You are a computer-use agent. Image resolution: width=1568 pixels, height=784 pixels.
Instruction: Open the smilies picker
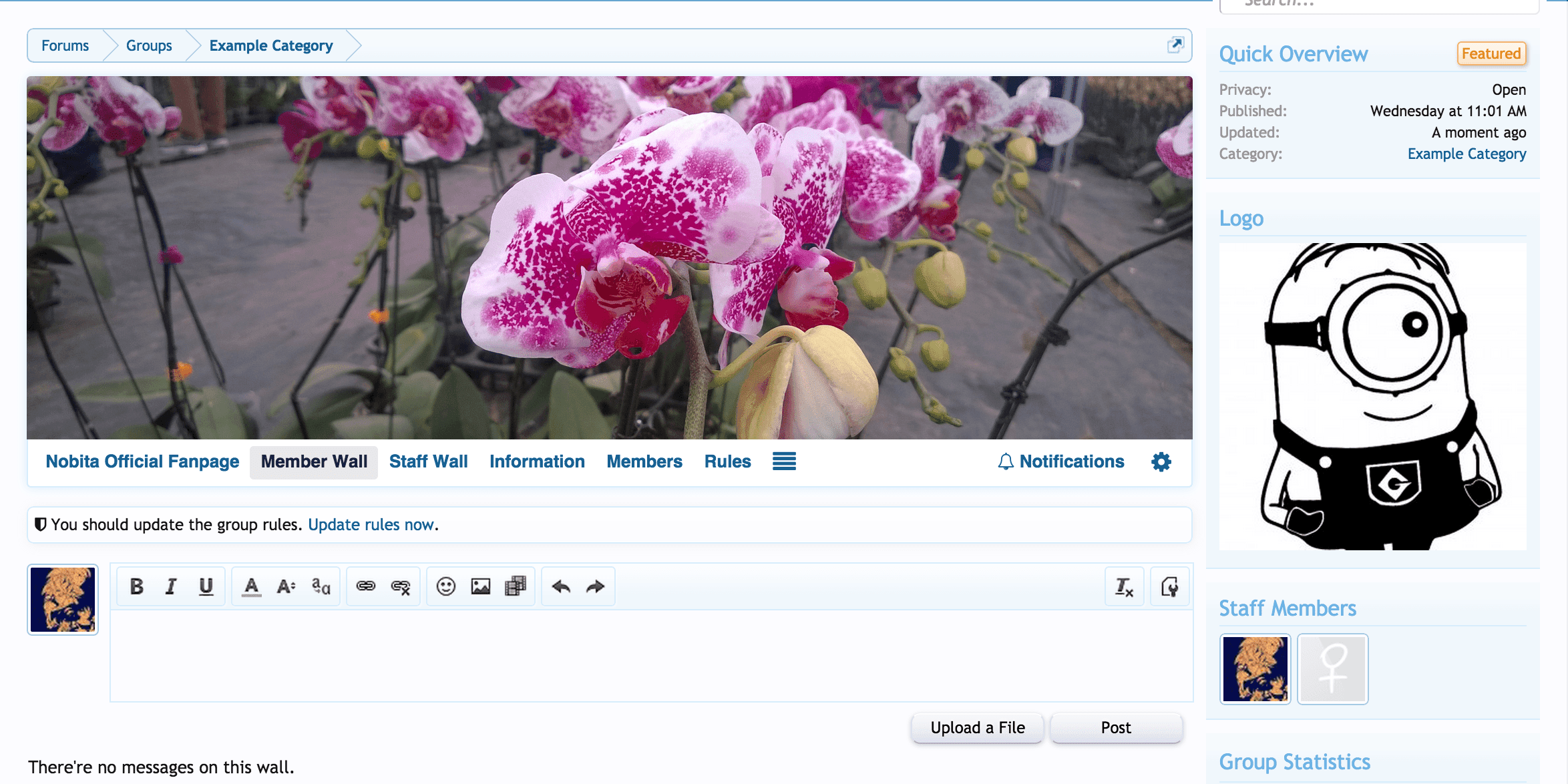(x=445, y=586)
